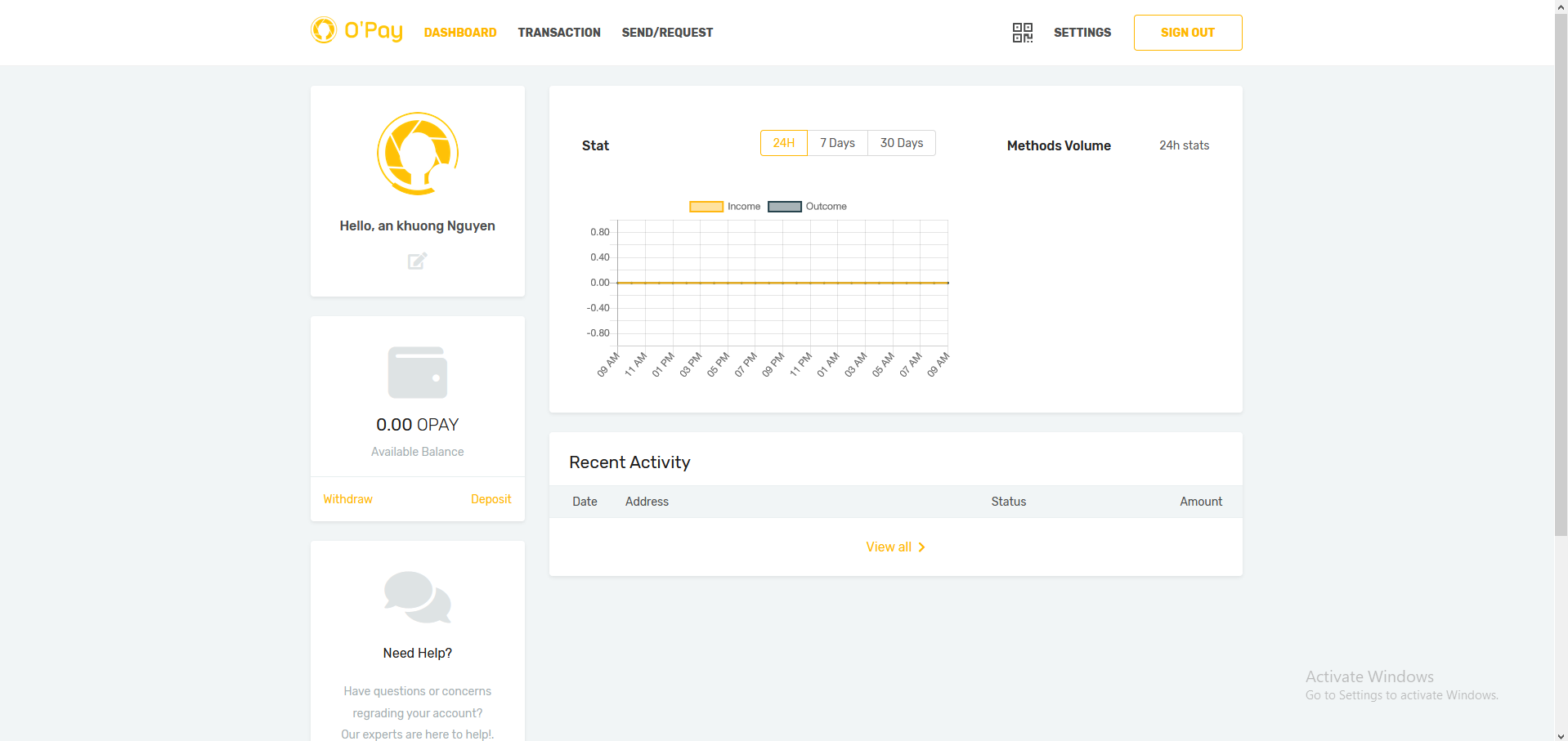Switch stats to 30 Days
1568x741 pixels.
[x=901, y=143]
